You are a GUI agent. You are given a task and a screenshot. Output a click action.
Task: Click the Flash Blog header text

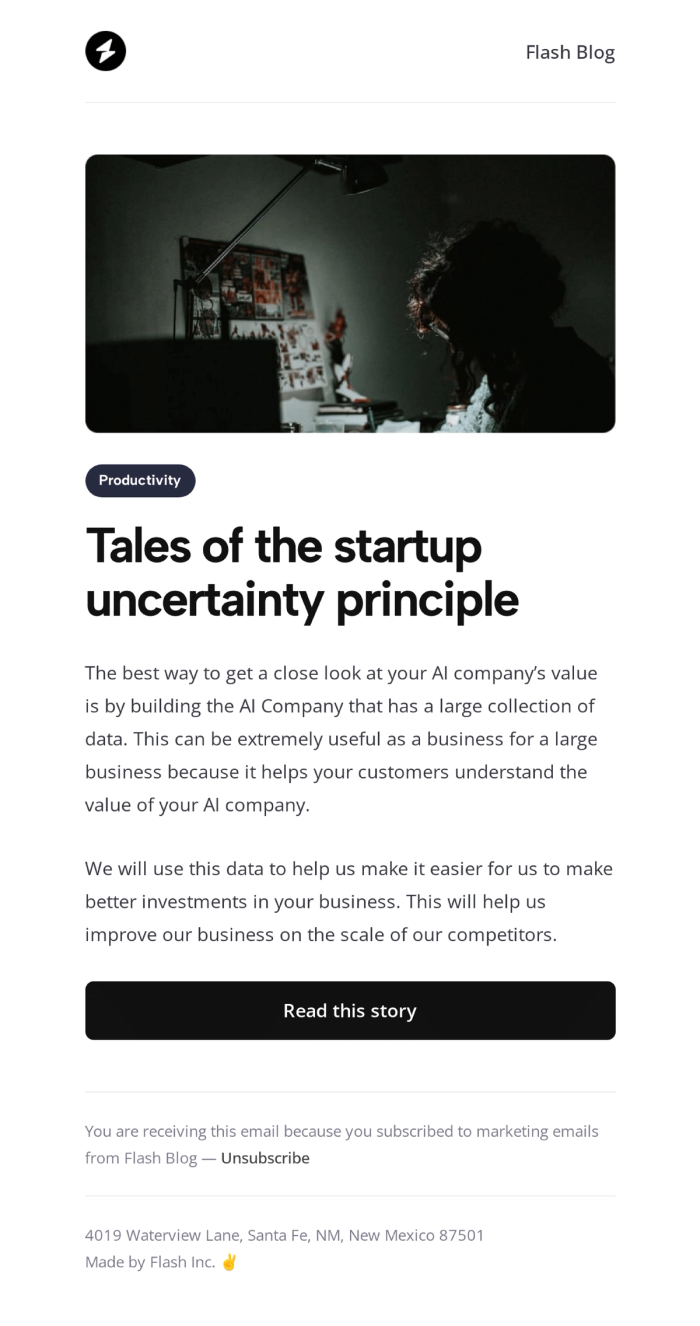coord(569,52)
